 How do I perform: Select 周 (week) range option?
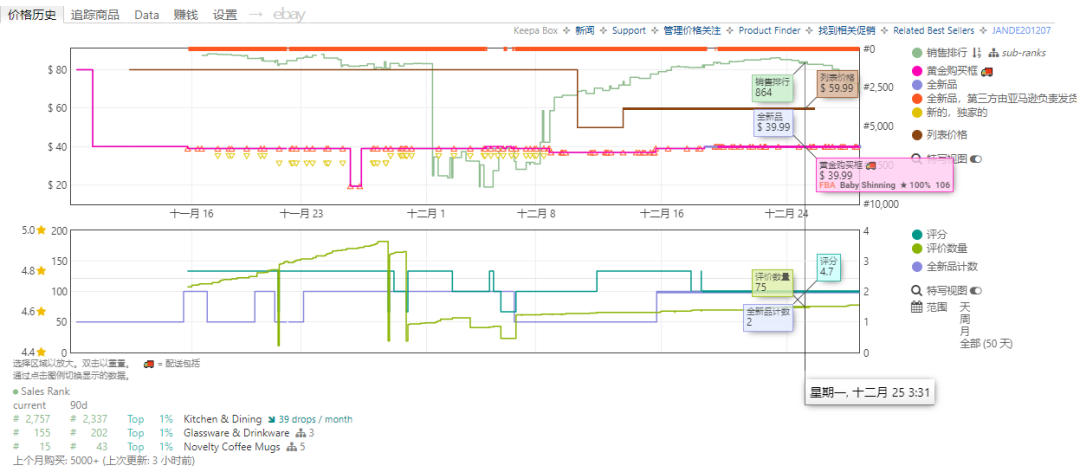click(964, 318)
